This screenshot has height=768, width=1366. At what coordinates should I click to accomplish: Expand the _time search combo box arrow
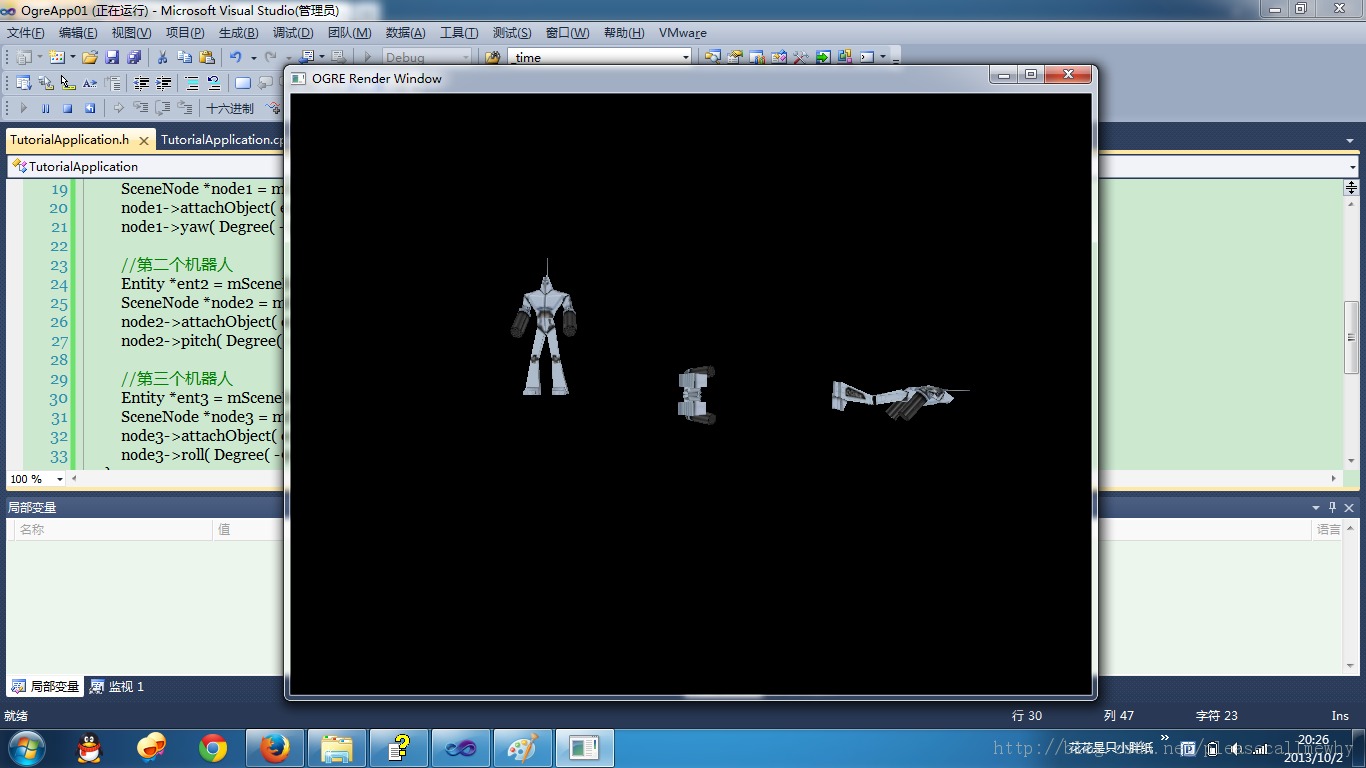coord(685,57)
